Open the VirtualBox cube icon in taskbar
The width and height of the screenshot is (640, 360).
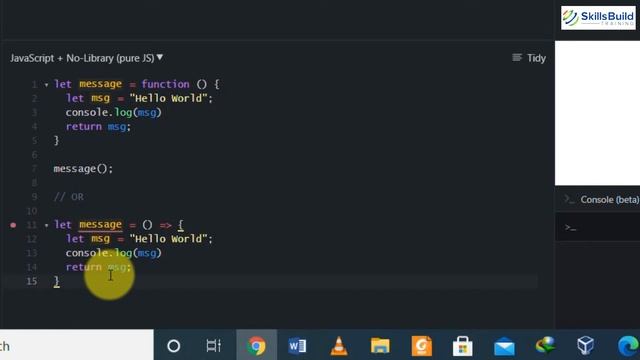585,345
